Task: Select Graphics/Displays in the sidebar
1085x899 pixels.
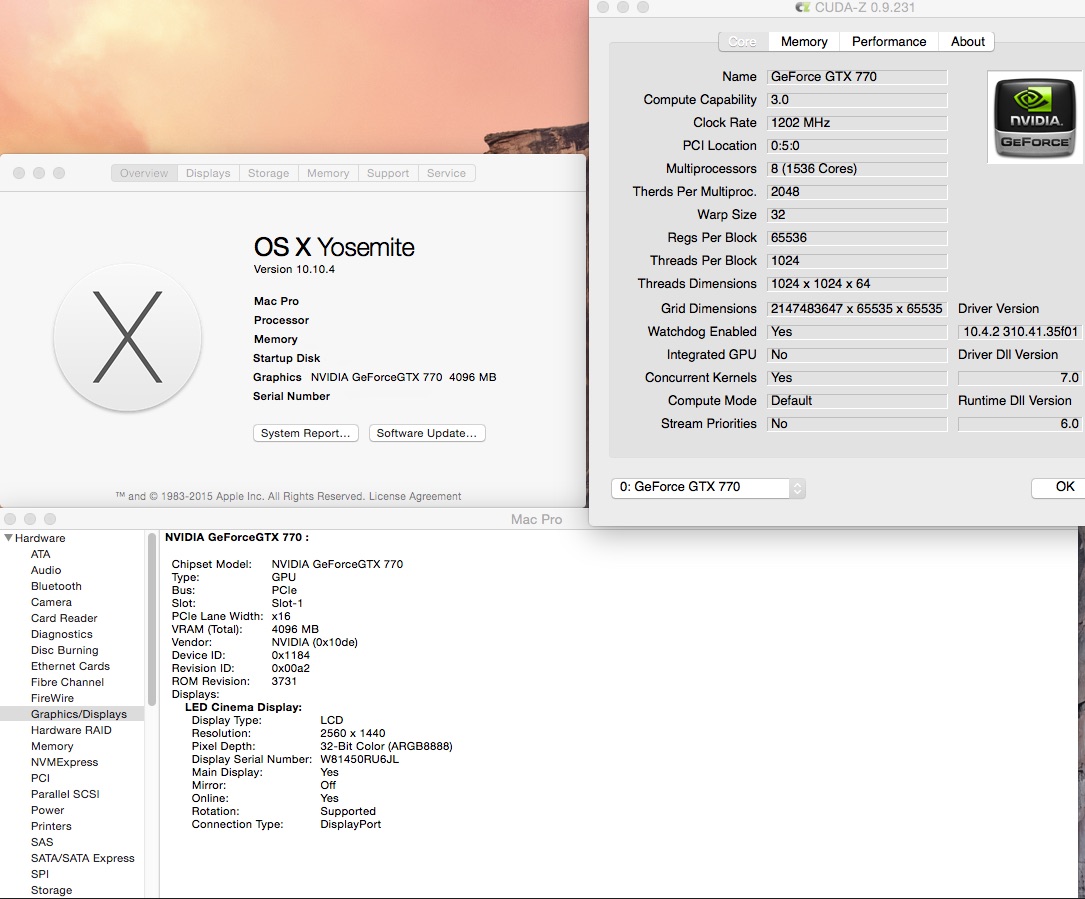Action: 72,714
